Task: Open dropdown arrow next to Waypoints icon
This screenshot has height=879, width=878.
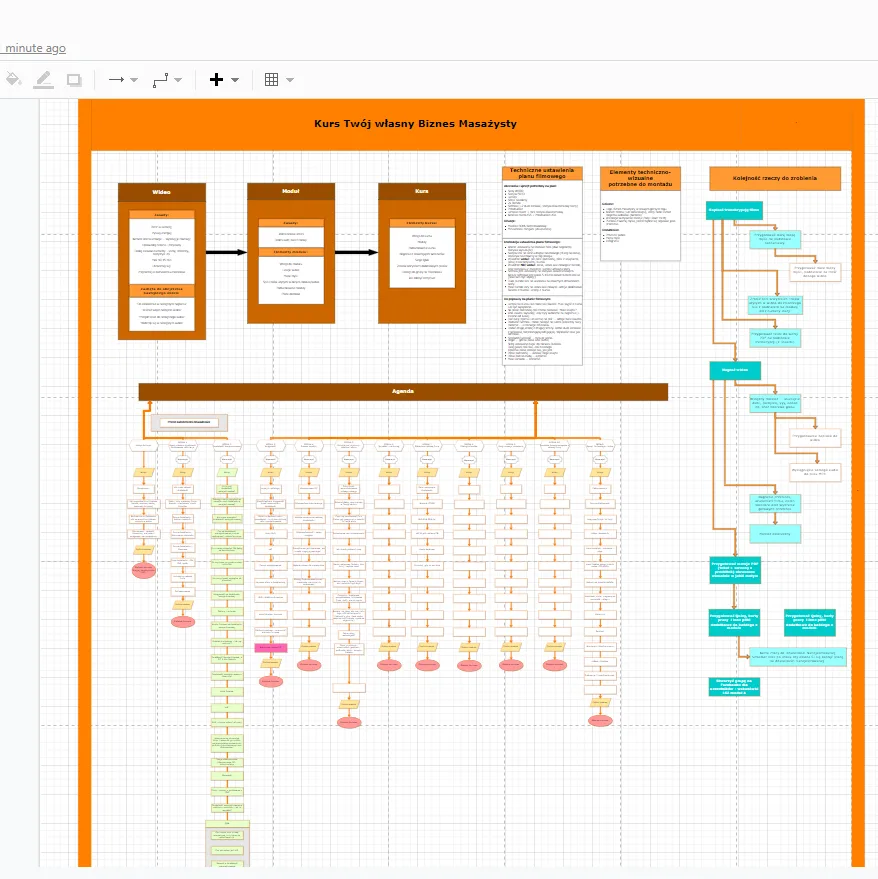Action: pos(178,80)
